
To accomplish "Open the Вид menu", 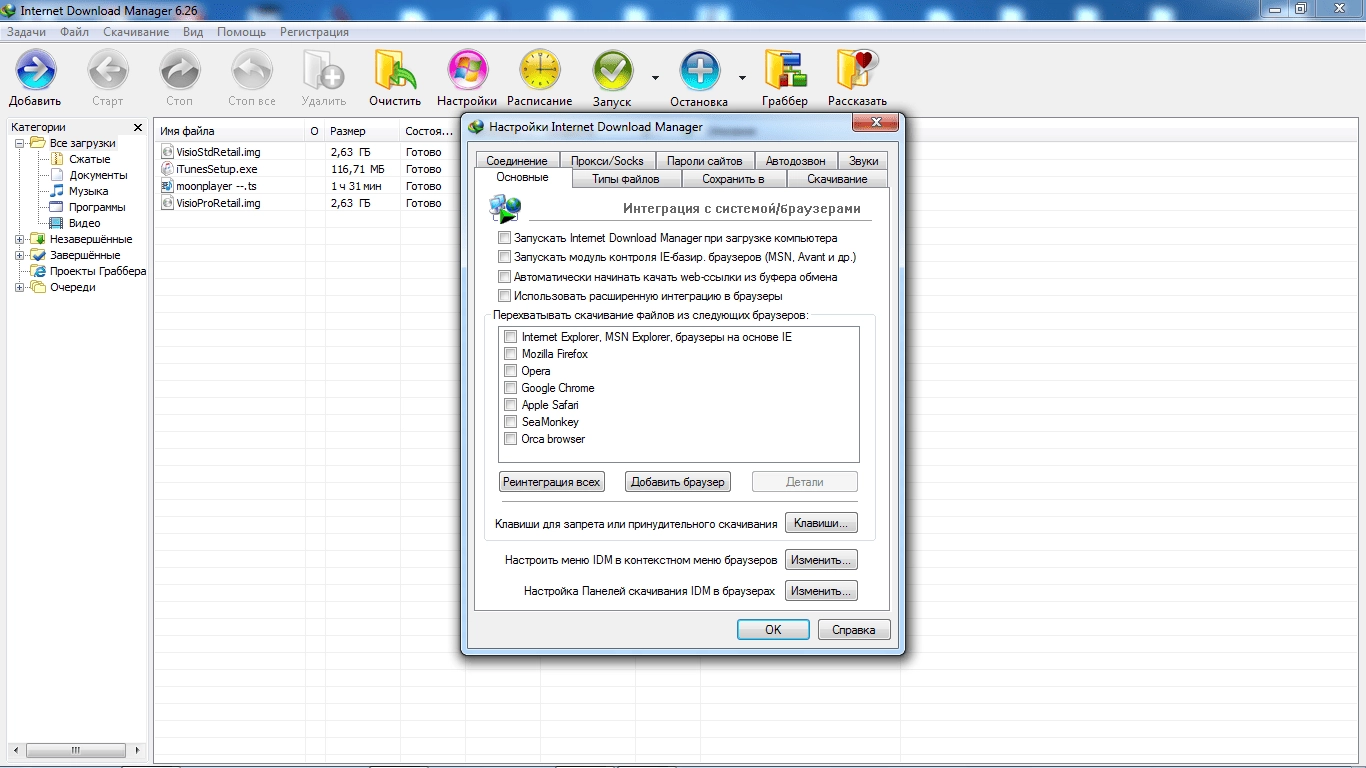I will point(193,32).
